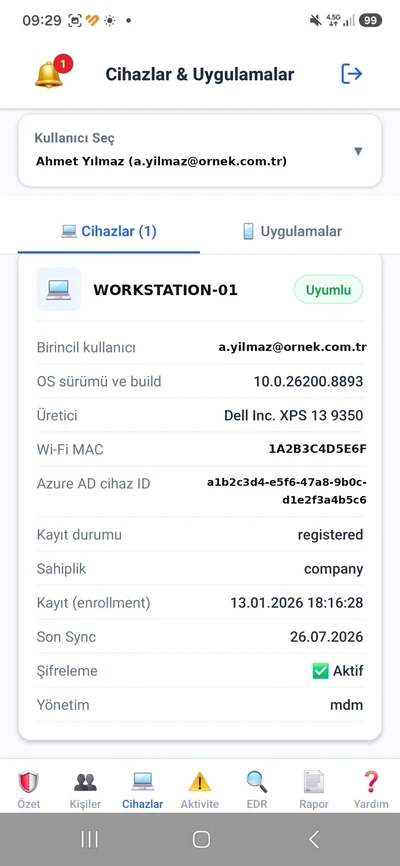Tap the Android back navigation button
This screenshot has width=400, height=866.
(313, 839)
